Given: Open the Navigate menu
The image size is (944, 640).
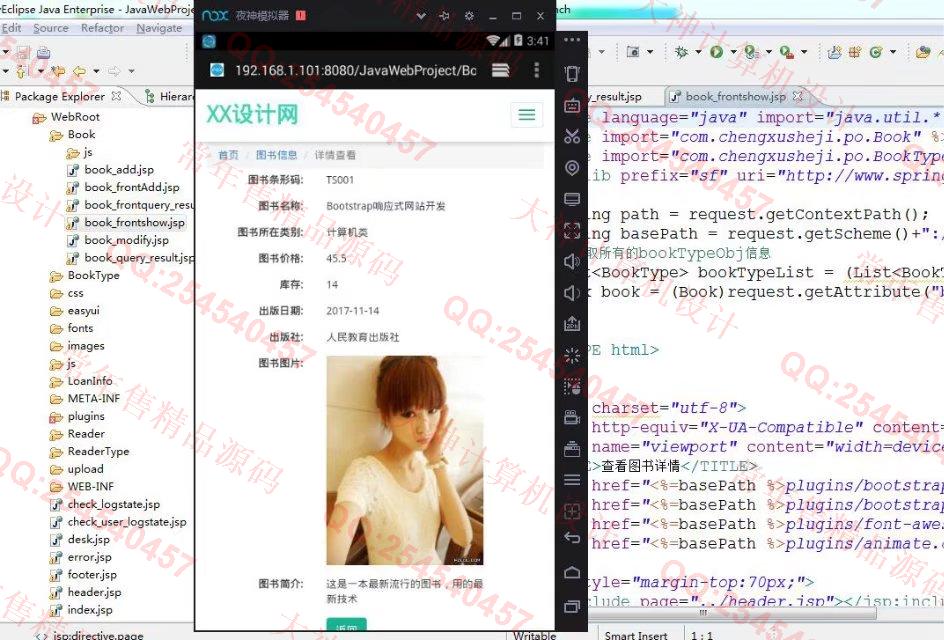Looking at the screenshot, I should (x=159, y=28).
